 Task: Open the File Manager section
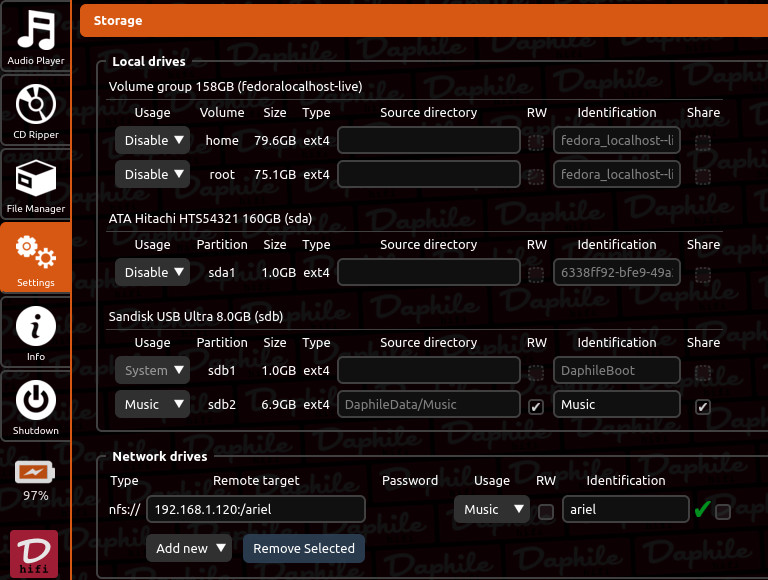[35, 185]
